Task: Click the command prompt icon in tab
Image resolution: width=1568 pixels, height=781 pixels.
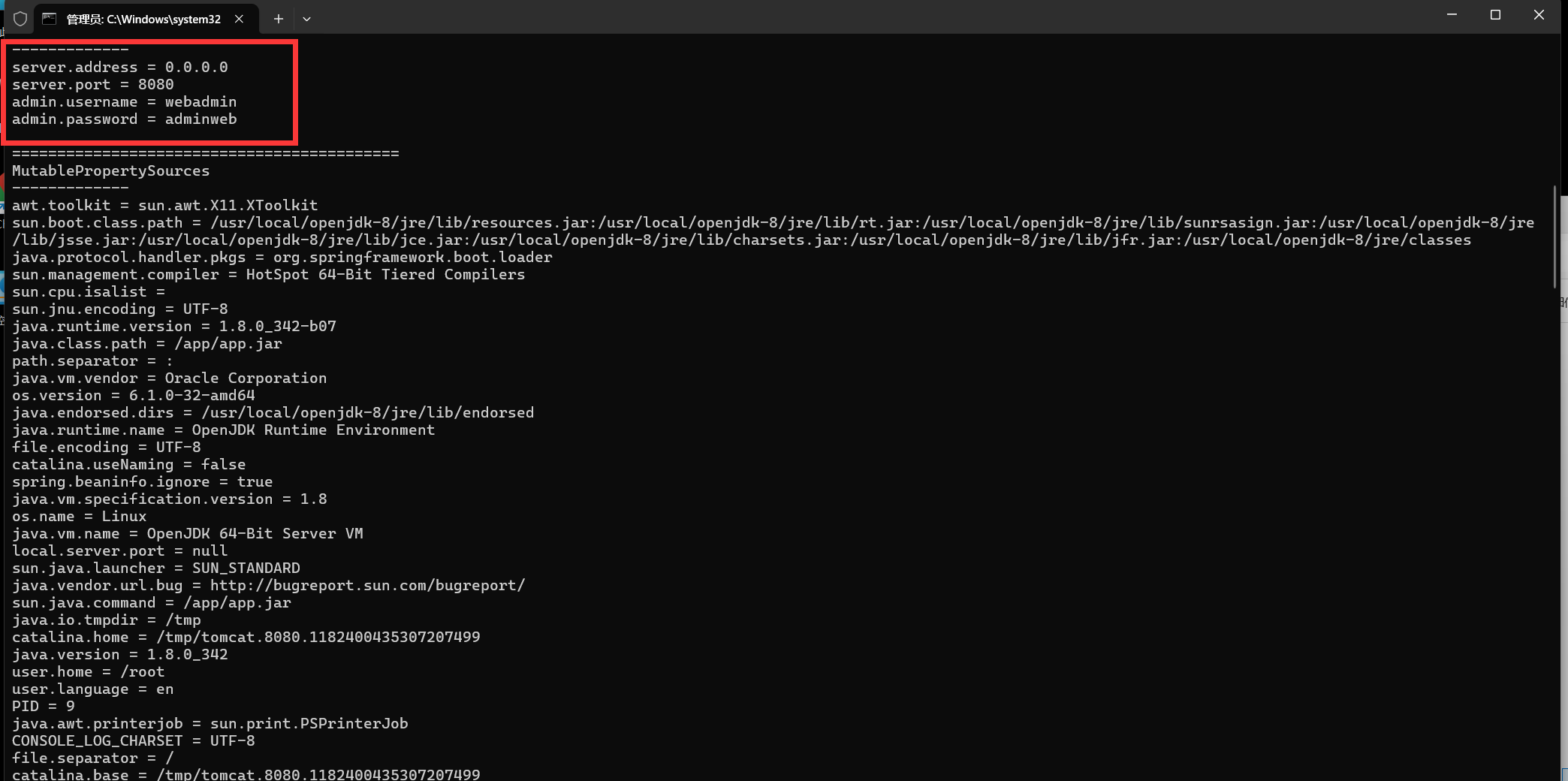Action: [x=50, y=19]
